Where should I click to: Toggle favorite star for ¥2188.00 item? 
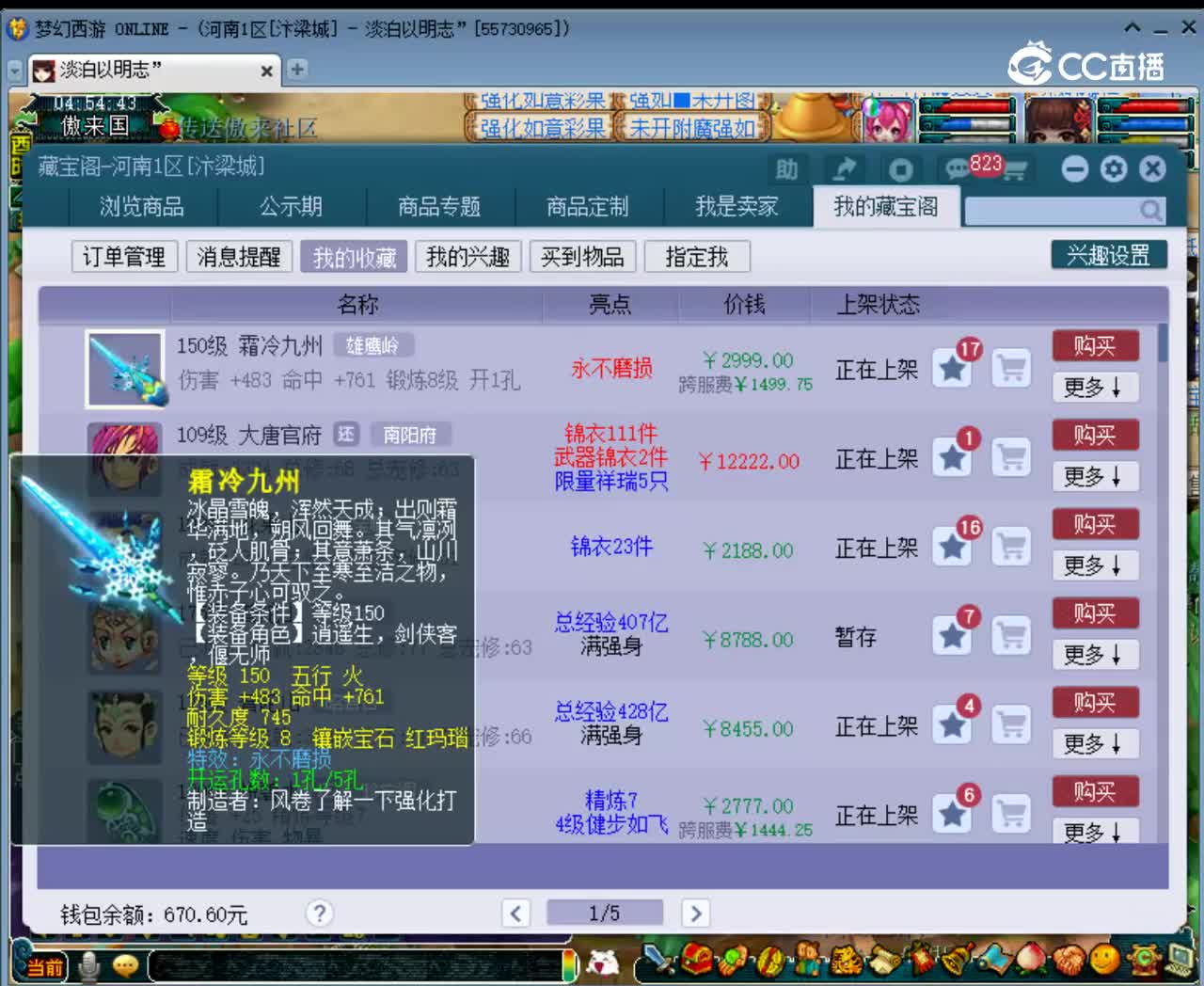[952, 546]
